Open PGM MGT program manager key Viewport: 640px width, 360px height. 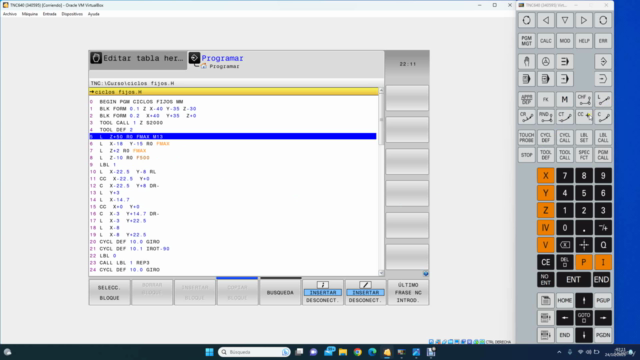point(527,41)
